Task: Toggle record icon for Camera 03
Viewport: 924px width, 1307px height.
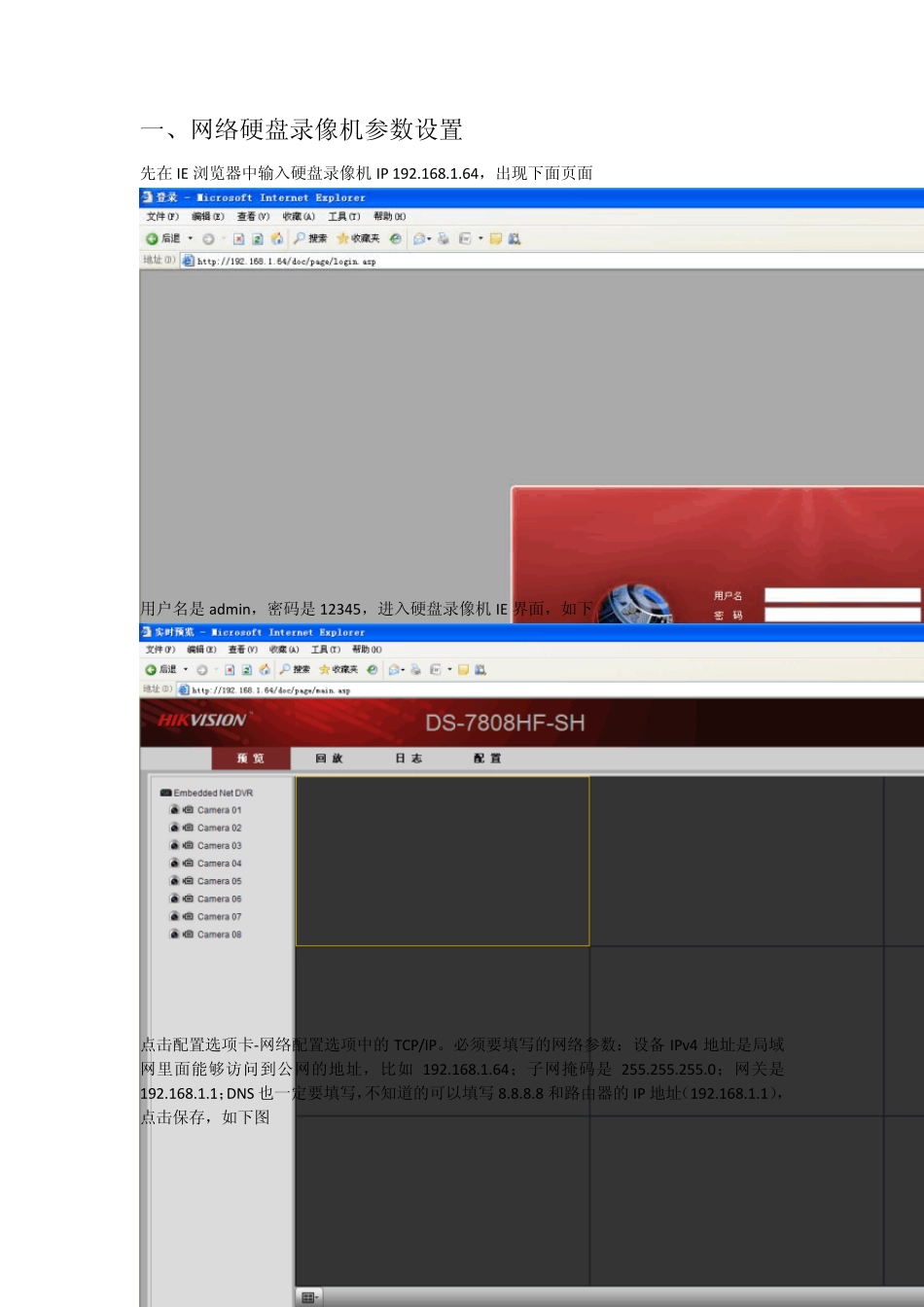Action: coord(189,846)
